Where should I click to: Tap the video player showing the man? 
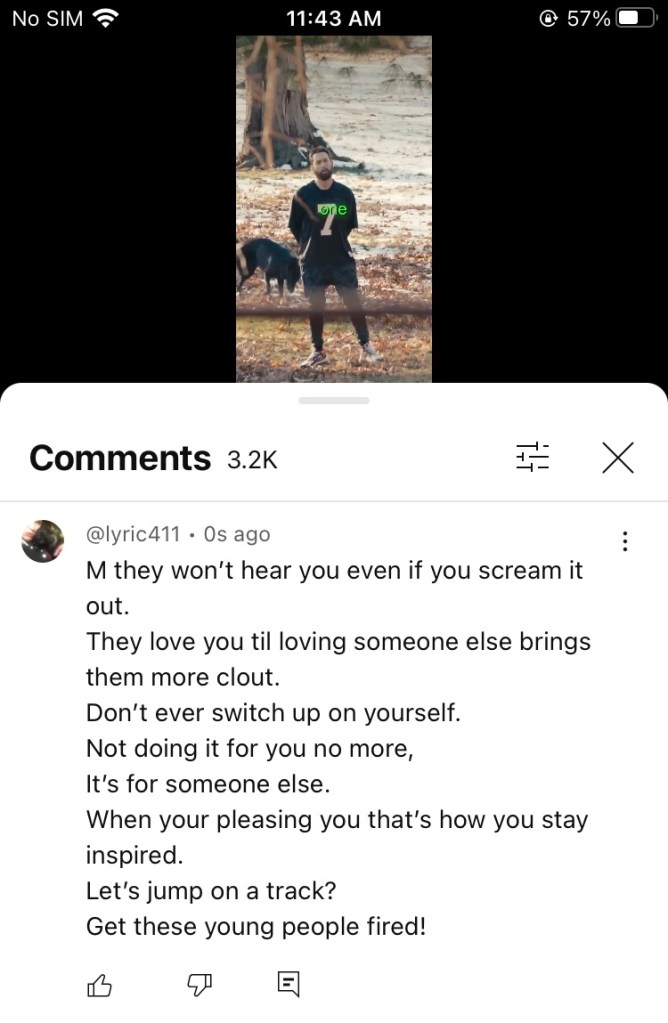click(x=334, y=209)
